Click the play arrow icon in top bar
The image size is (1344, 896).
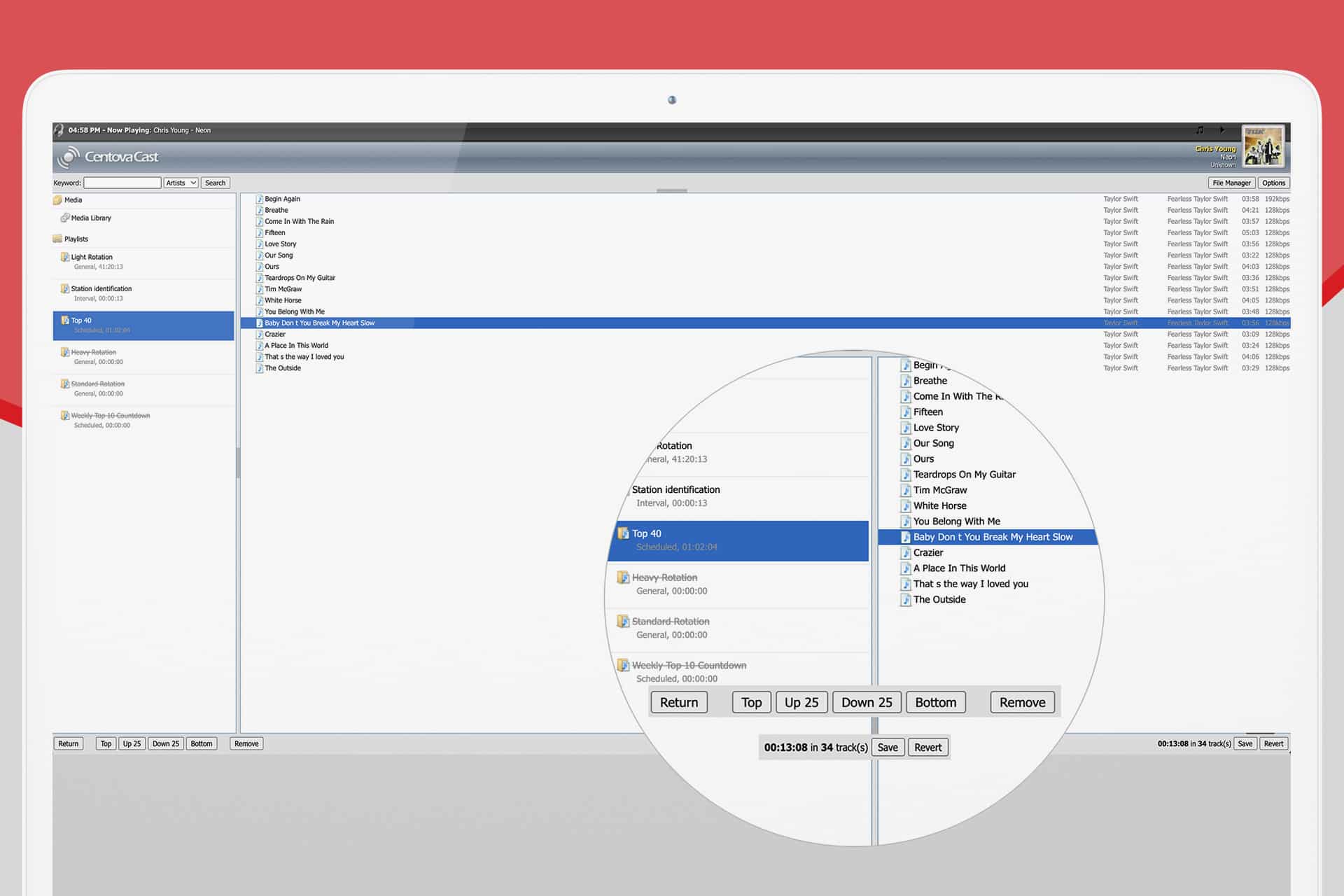[1222, 129]
